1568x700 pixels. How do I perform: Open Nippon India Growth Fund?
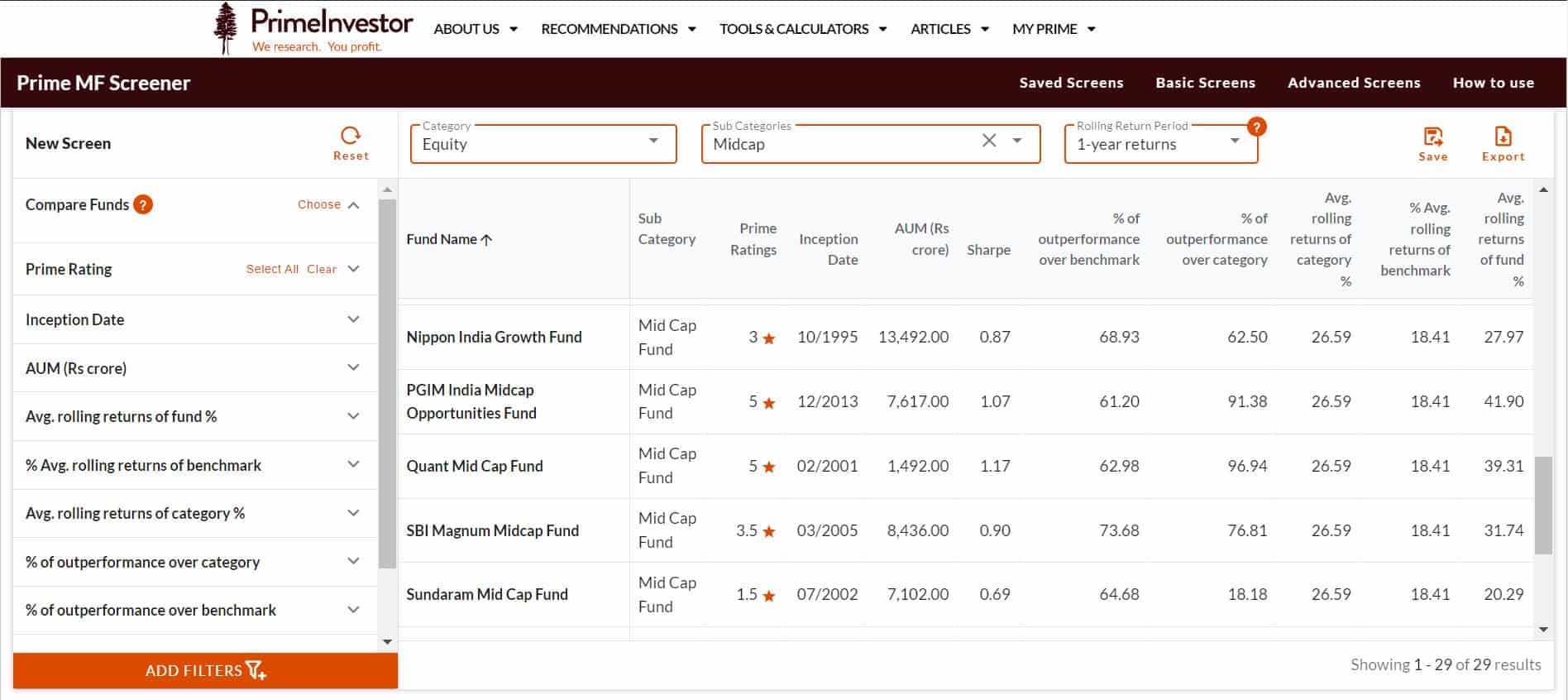(x=494, y=337)
